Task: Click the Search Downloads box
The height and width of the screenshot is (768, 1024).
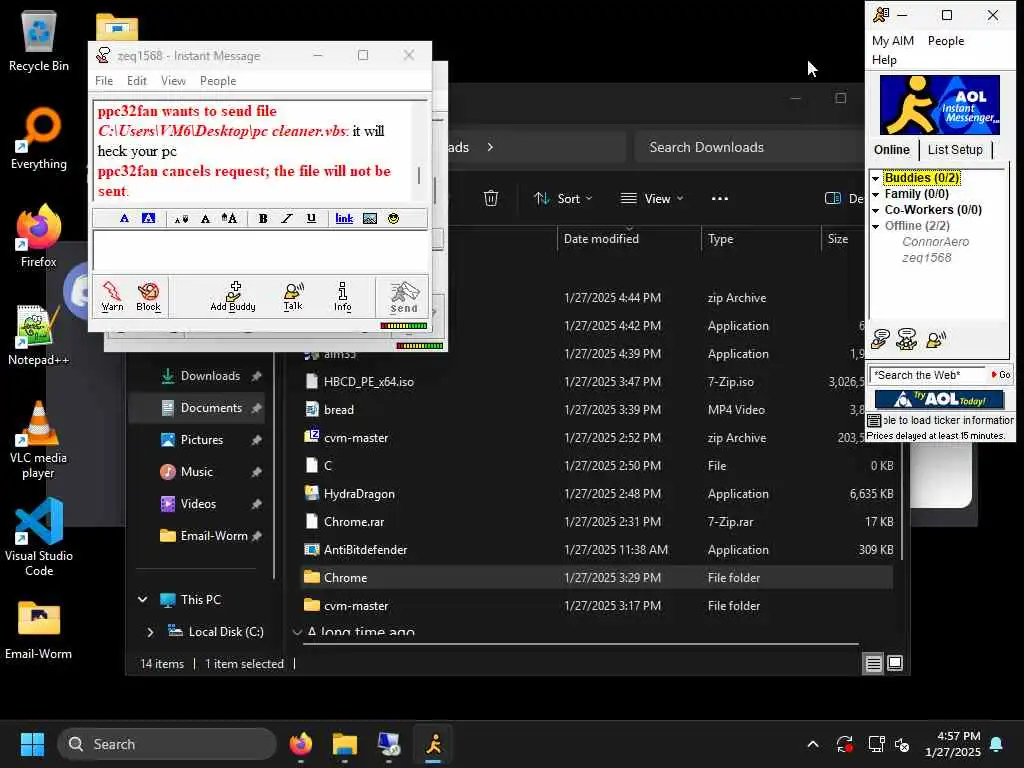Action: click(x=751, y=148)
